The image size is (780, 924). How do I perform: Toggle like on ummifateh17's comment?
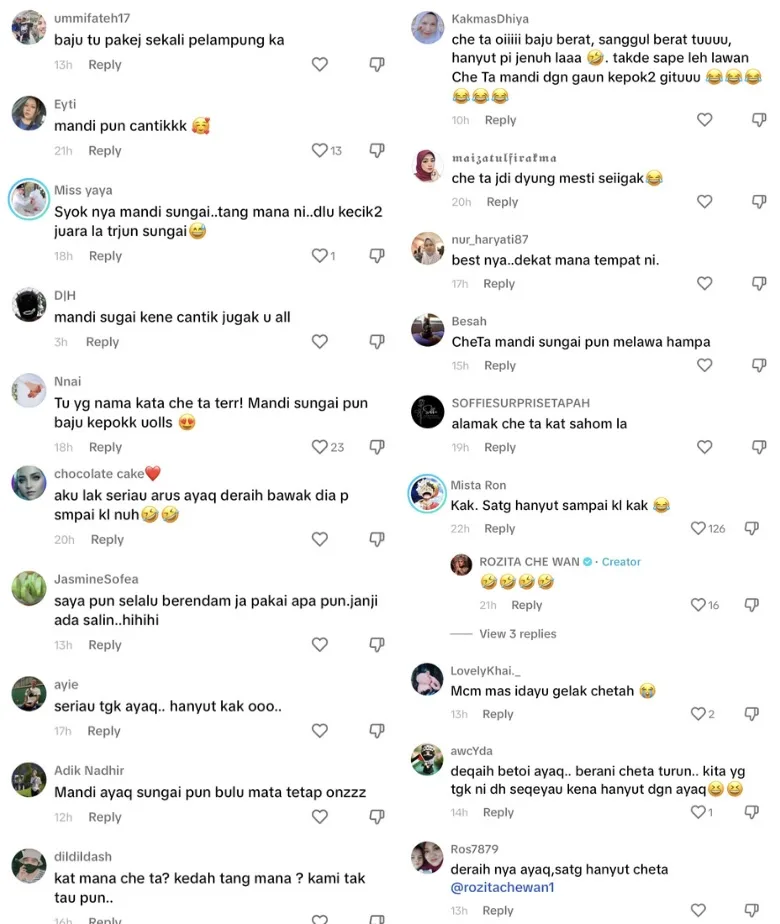319,64
